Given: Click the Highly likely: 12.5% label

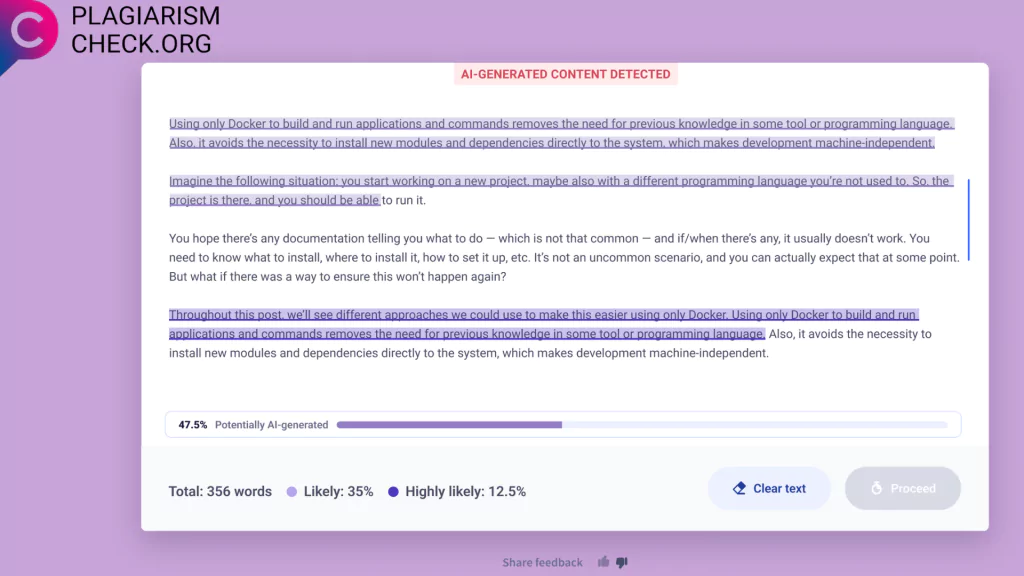Looking at the screenshot, I should point(466,492).
